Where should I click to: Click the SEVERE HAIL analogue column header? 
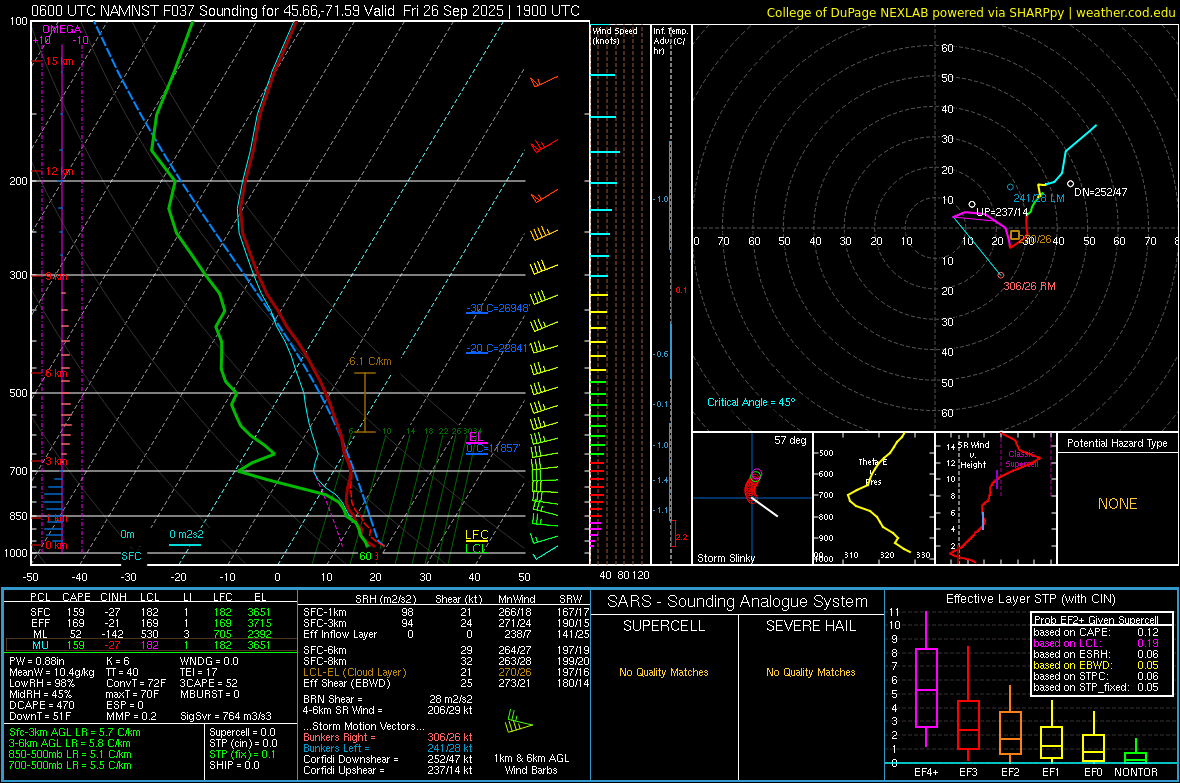[810, 626]
